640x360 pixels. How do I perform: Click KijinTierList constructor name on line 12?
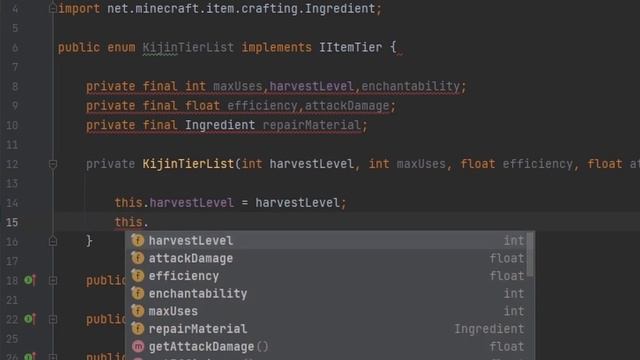[188, 164]
